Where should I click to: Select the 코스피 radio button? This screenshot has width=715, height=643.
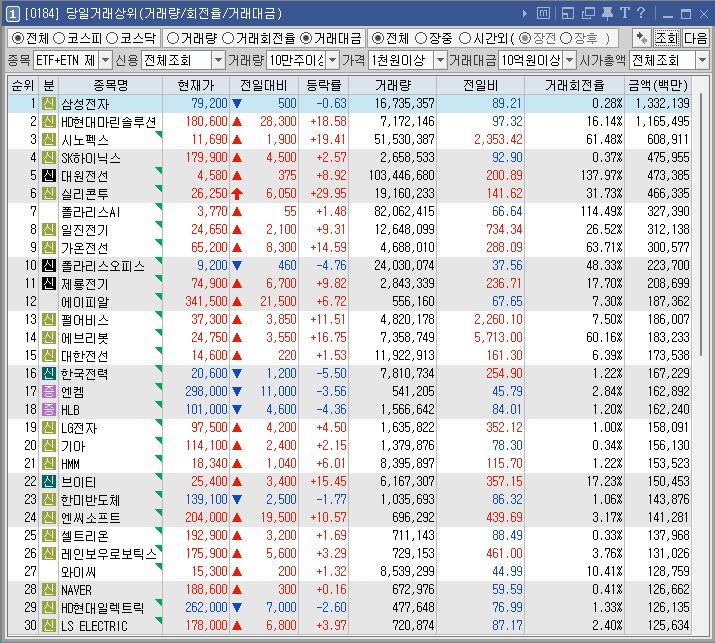coord(59,38)
